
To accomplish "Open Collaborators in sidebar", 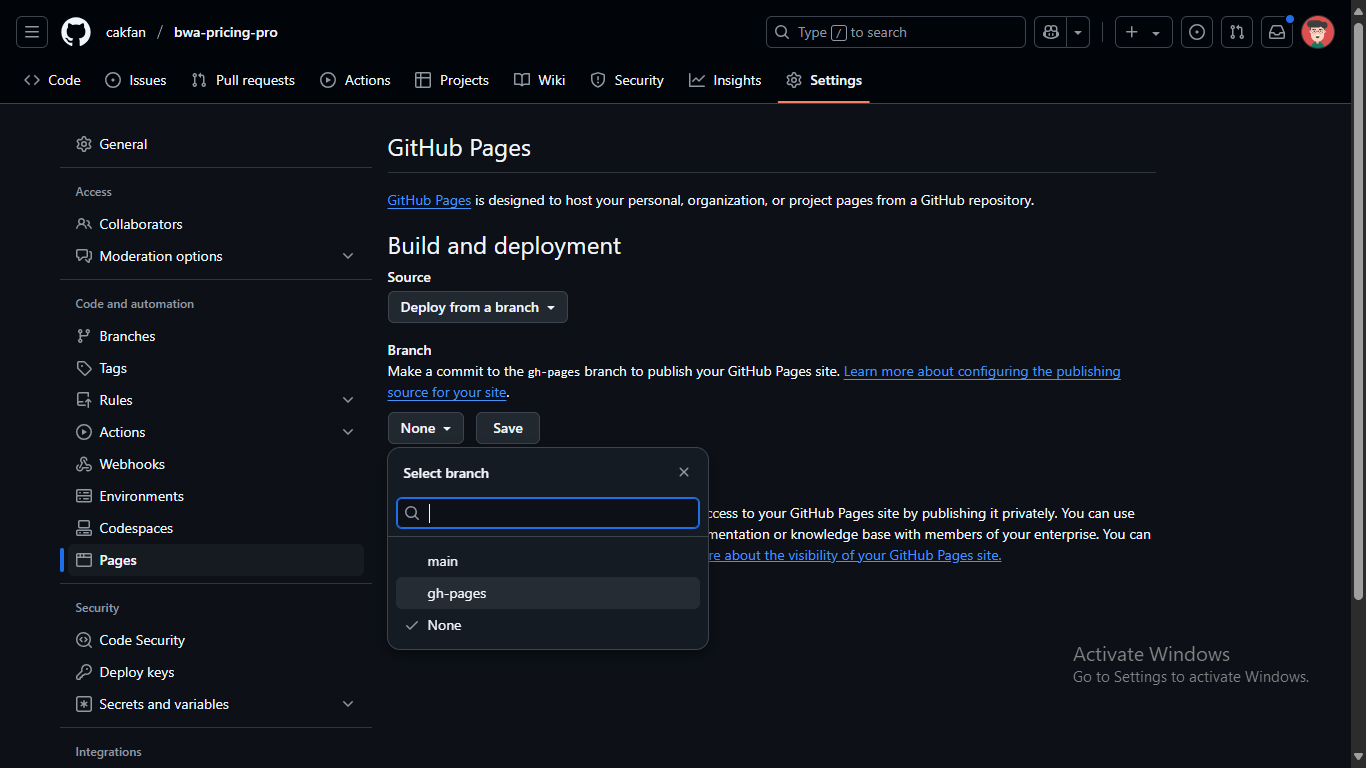I will [216, 224].
